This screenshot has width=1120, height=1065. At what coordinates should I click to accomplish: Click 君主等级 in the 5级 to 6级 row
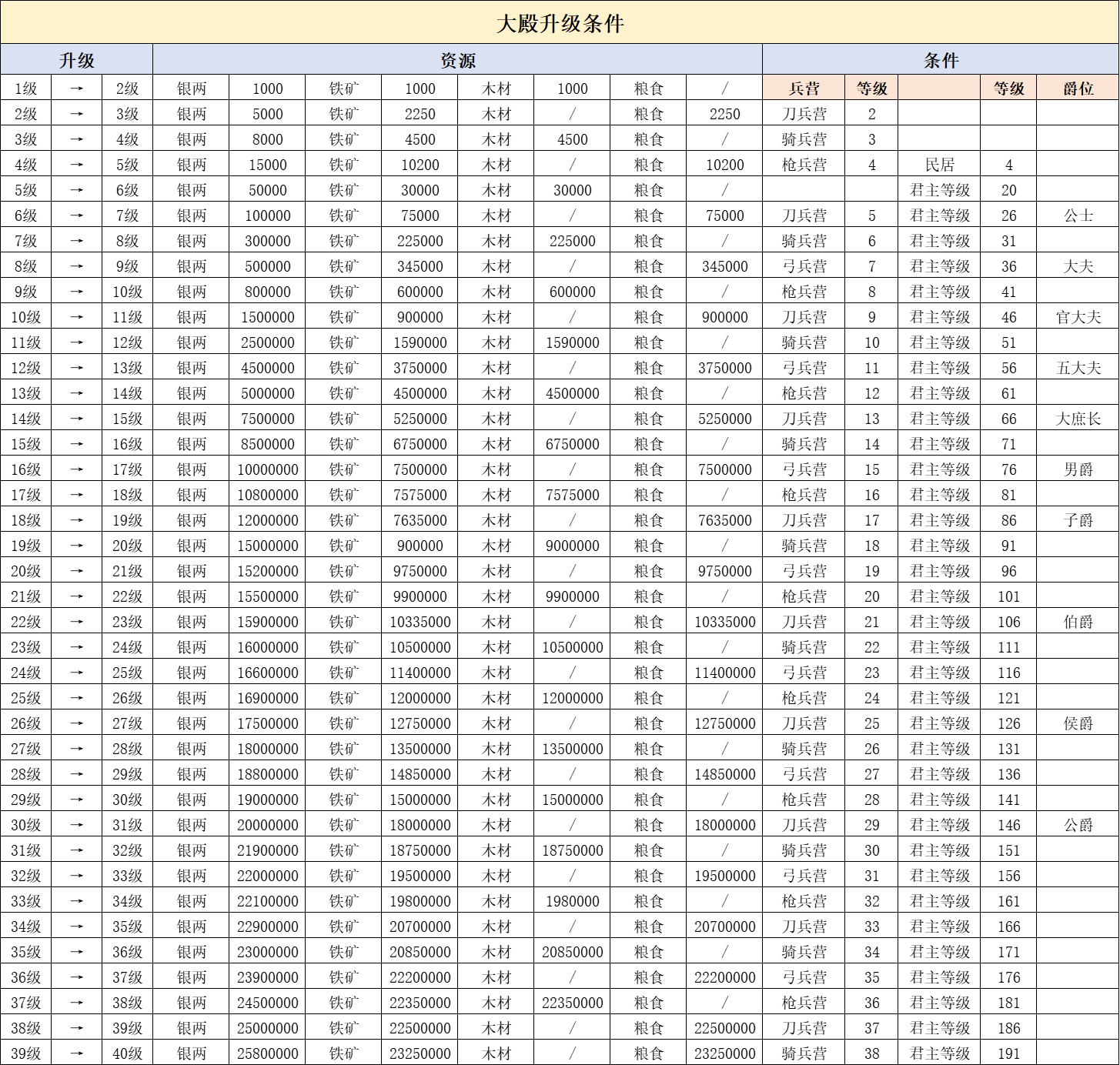[x=939, y=190]
